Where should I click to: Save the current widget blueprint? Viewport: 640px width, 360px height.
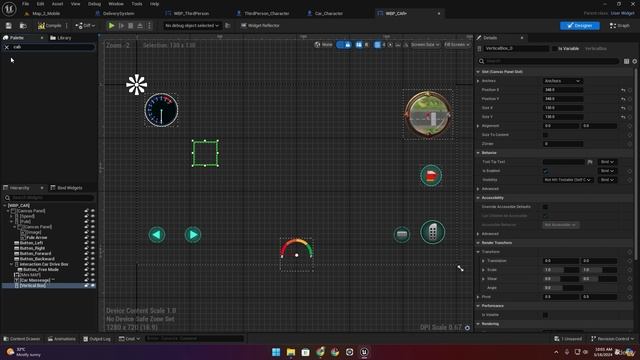pos(9,26)
